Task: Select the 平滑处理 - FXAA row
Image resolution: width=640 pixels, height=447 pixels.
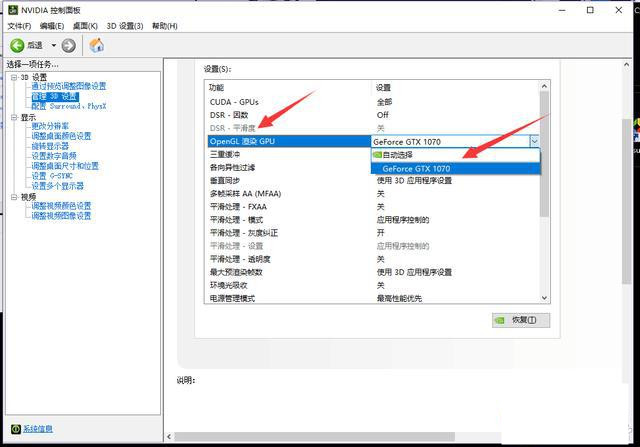Action: (373, 207)
